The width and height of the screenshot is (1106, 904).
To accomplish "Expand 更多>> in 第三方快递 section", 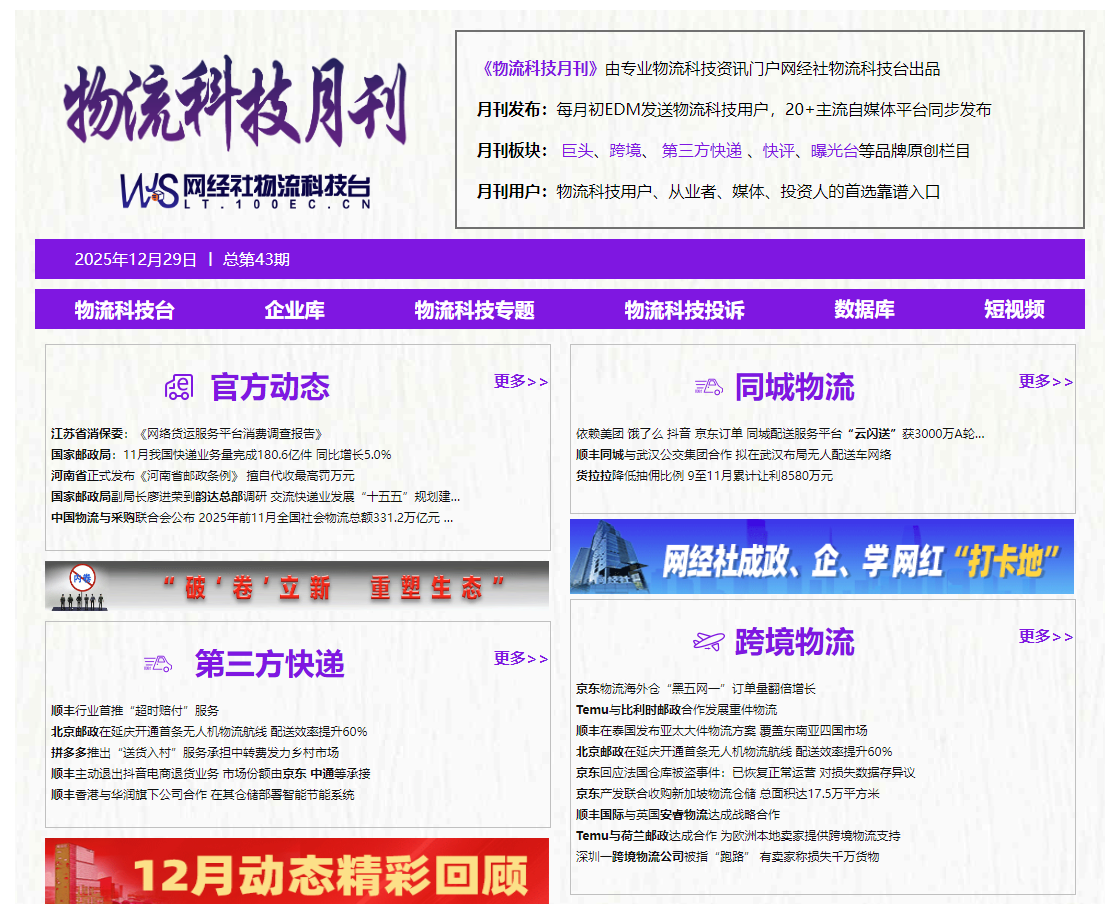I will click(x=520, y=658).
